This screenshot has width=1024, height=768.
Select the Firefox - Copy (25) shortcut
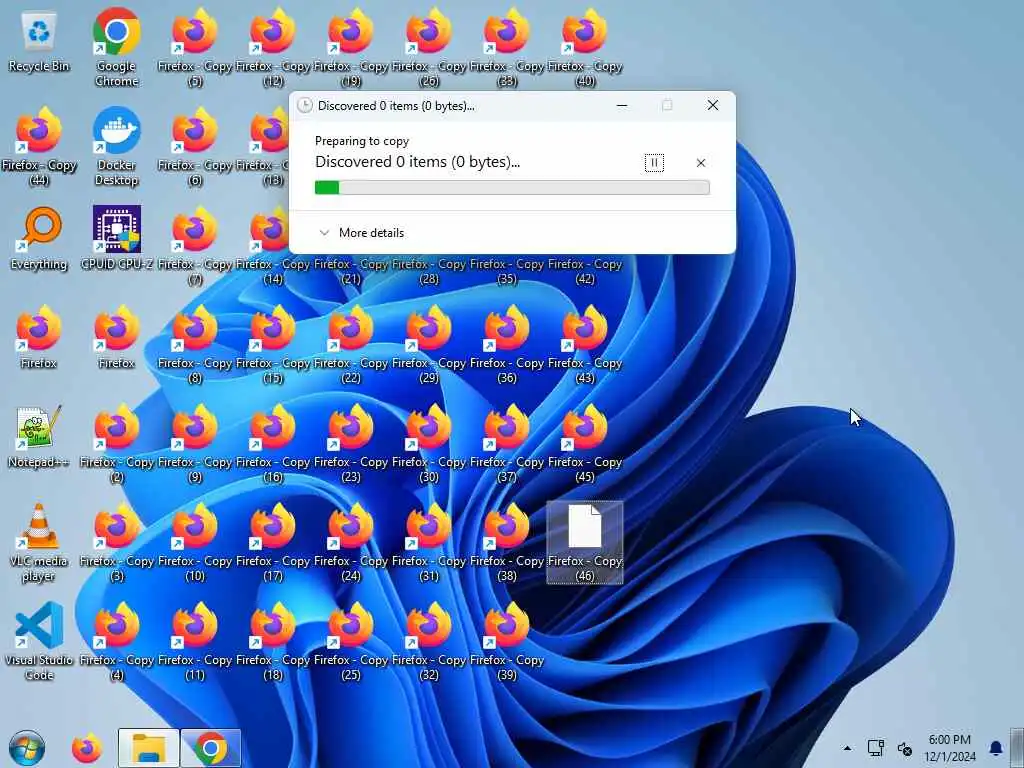click(351, 641)
